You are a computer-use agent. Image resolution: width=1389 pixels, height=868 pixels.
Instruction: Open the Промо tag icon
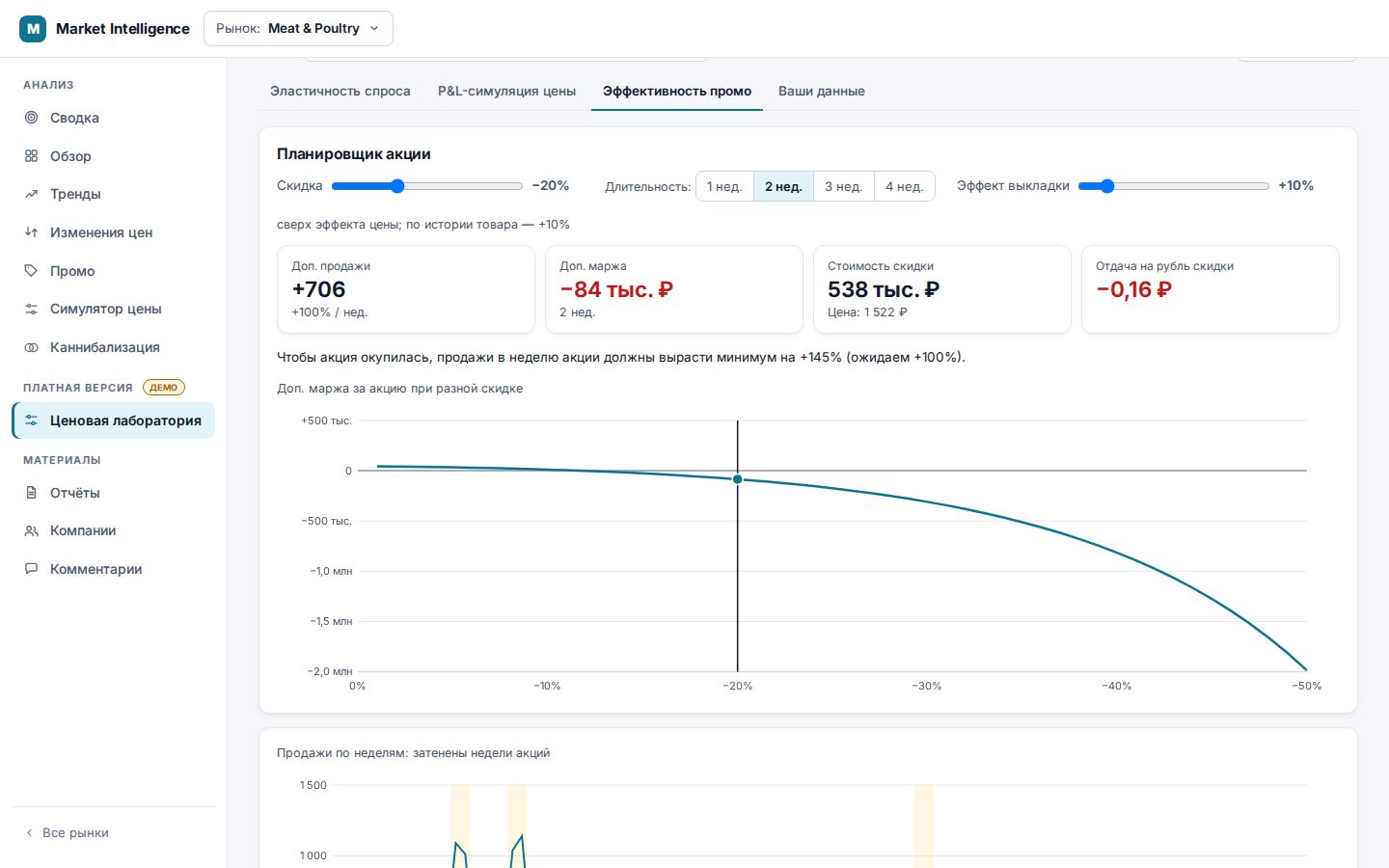[31, 271]
